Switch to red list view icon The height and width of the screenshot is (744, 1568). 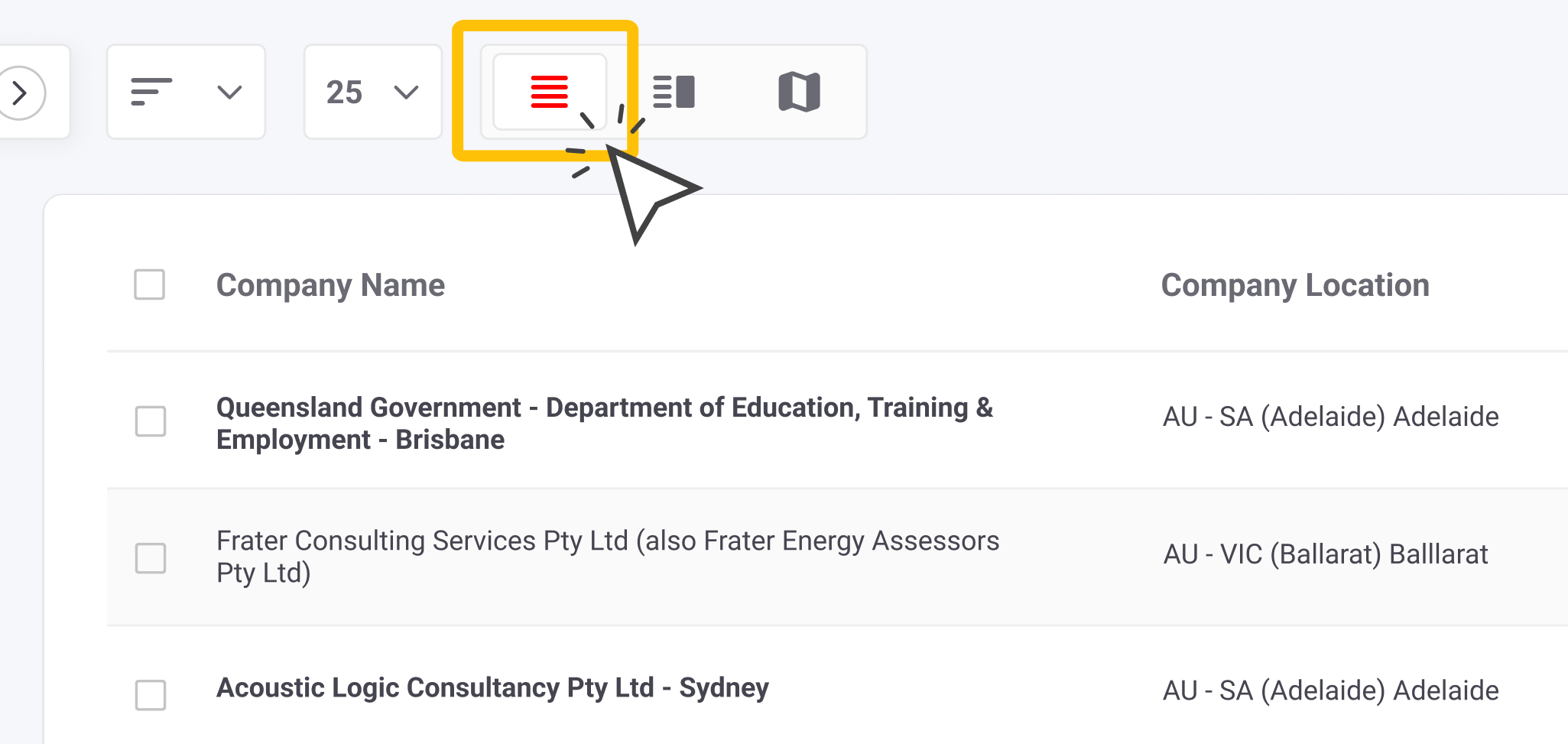[x=549, y=92]
